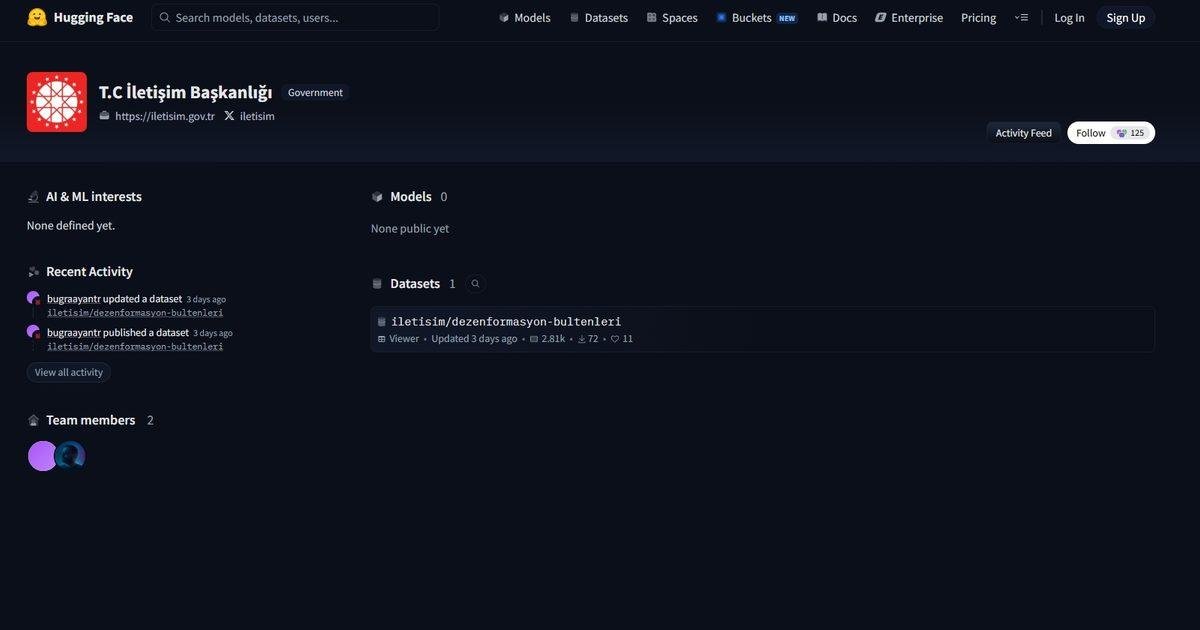The width and height of the screenshot is (1200, 630).
Task: Open Buckets from the top navigation
Action: coord(757,18)
